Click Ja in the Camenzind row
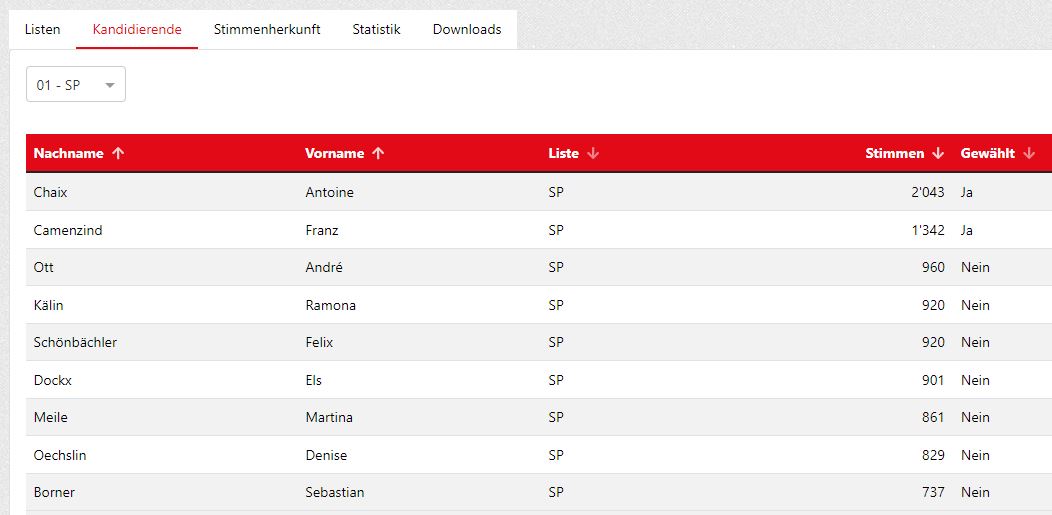 point(967,230)
